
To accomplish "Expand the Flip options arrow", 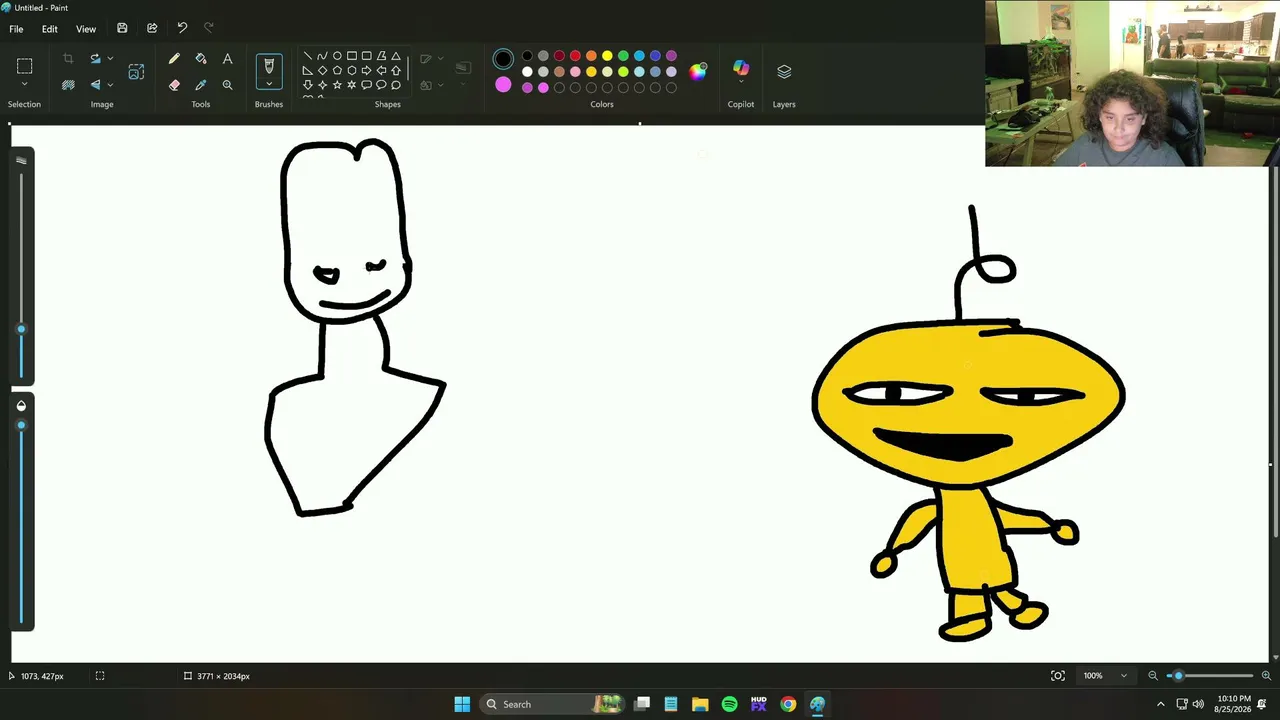I will point(110,85).
